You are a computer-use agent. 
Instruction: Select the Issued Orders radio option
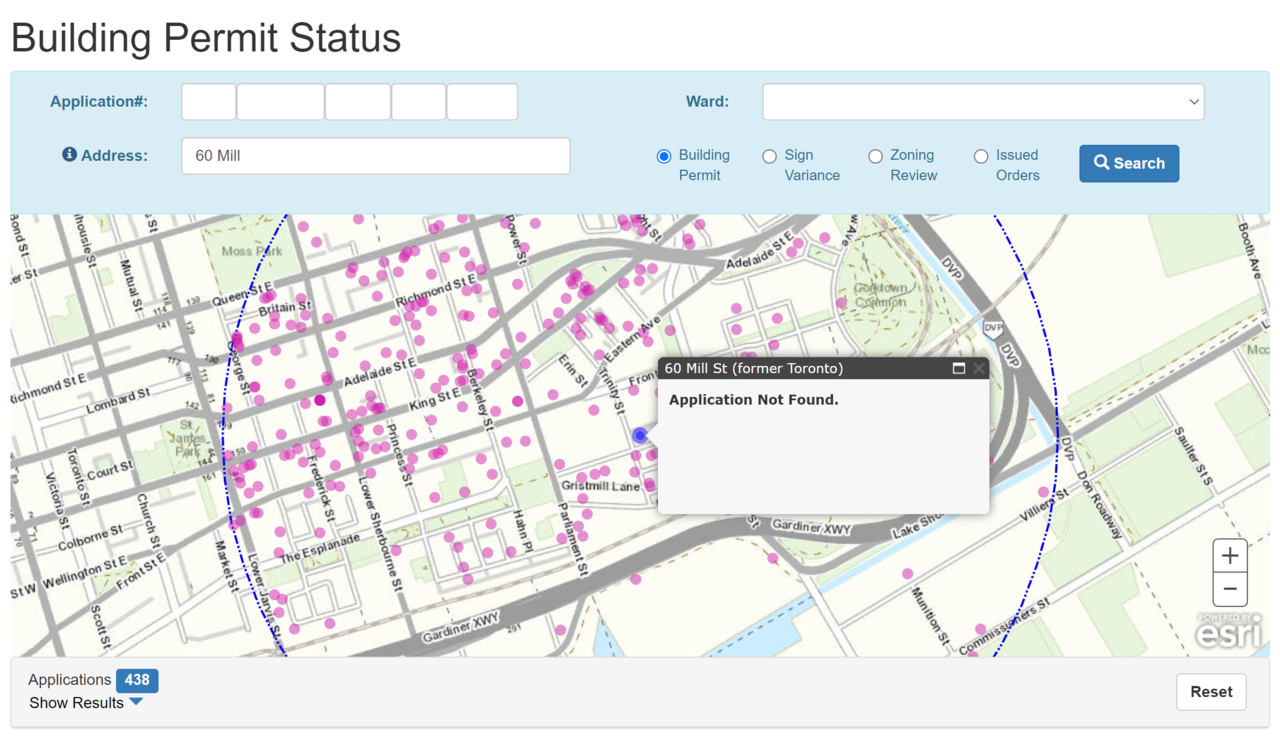[x=981, y=156]
